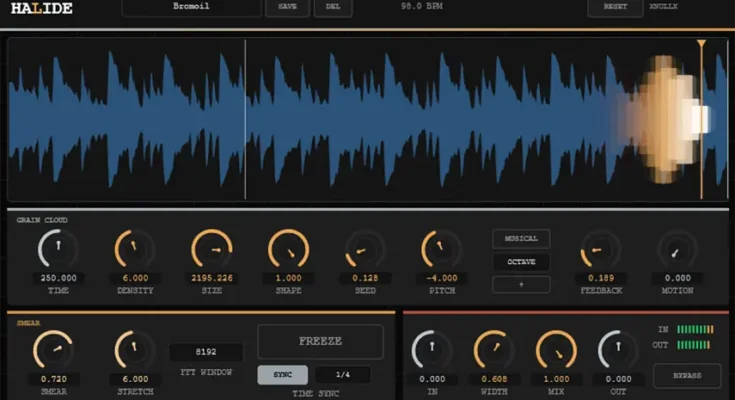Click the white position line in waveform
Screen dimensions: 735x400
click(x=245, y=120)
